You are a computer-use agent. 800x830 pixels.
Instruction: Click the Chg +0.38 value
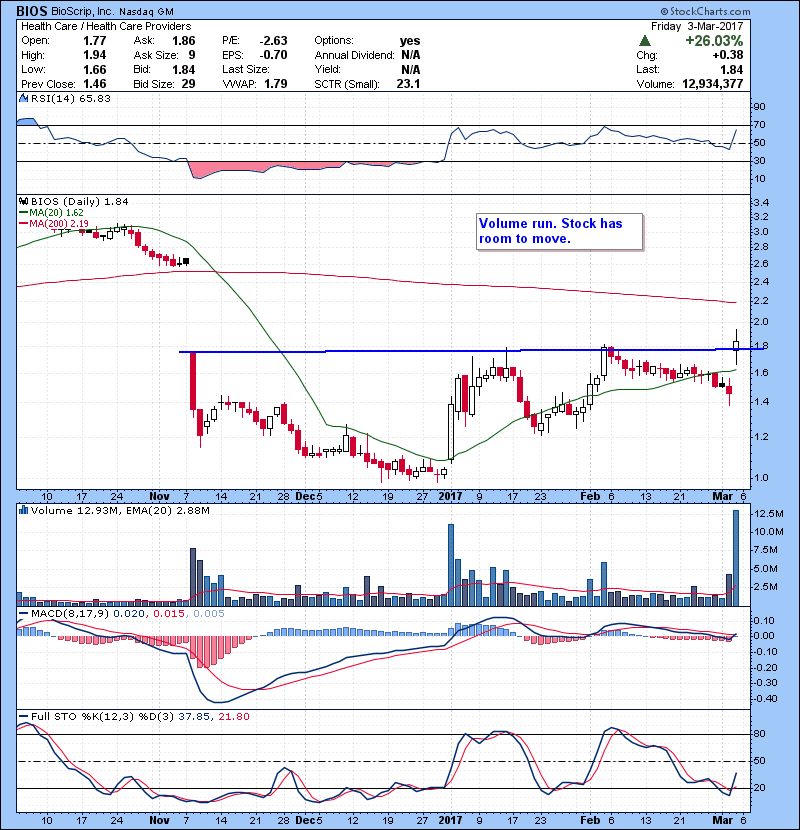(x=727, y=55)
